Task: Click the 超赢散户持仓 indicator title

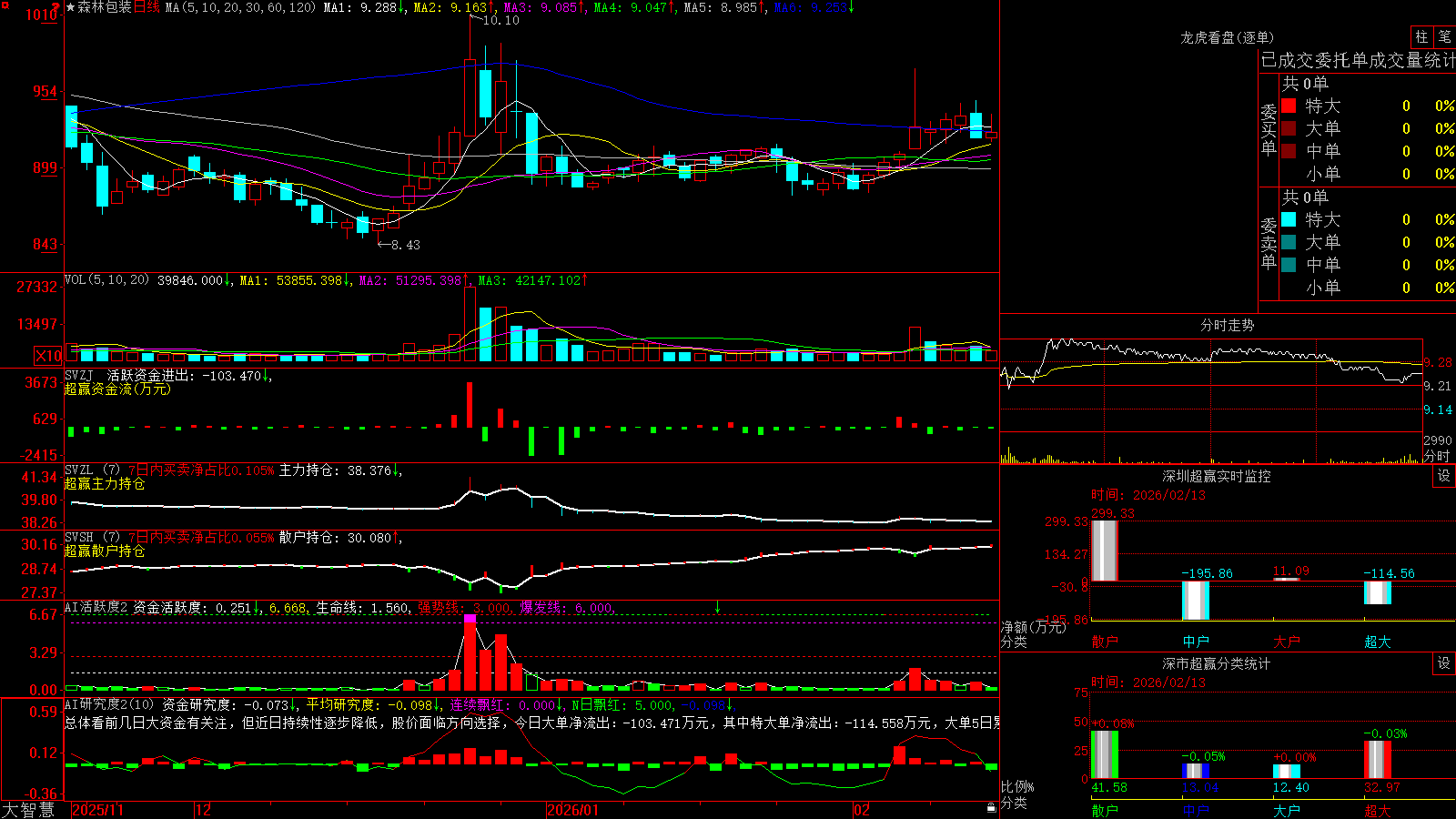Action: point(105,551)
